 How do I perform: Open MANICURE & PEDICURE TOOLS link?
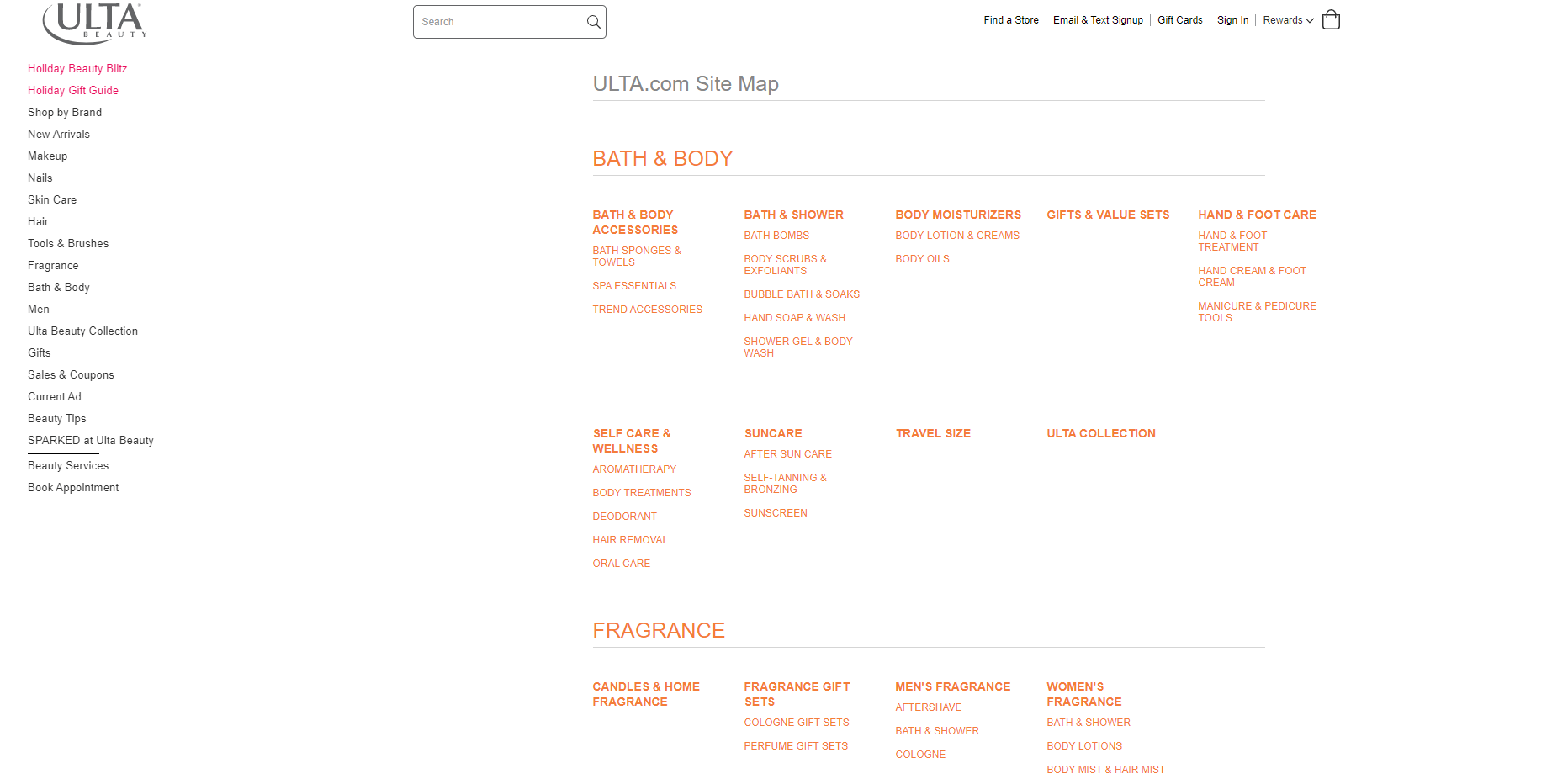(x=1257, y=312)
